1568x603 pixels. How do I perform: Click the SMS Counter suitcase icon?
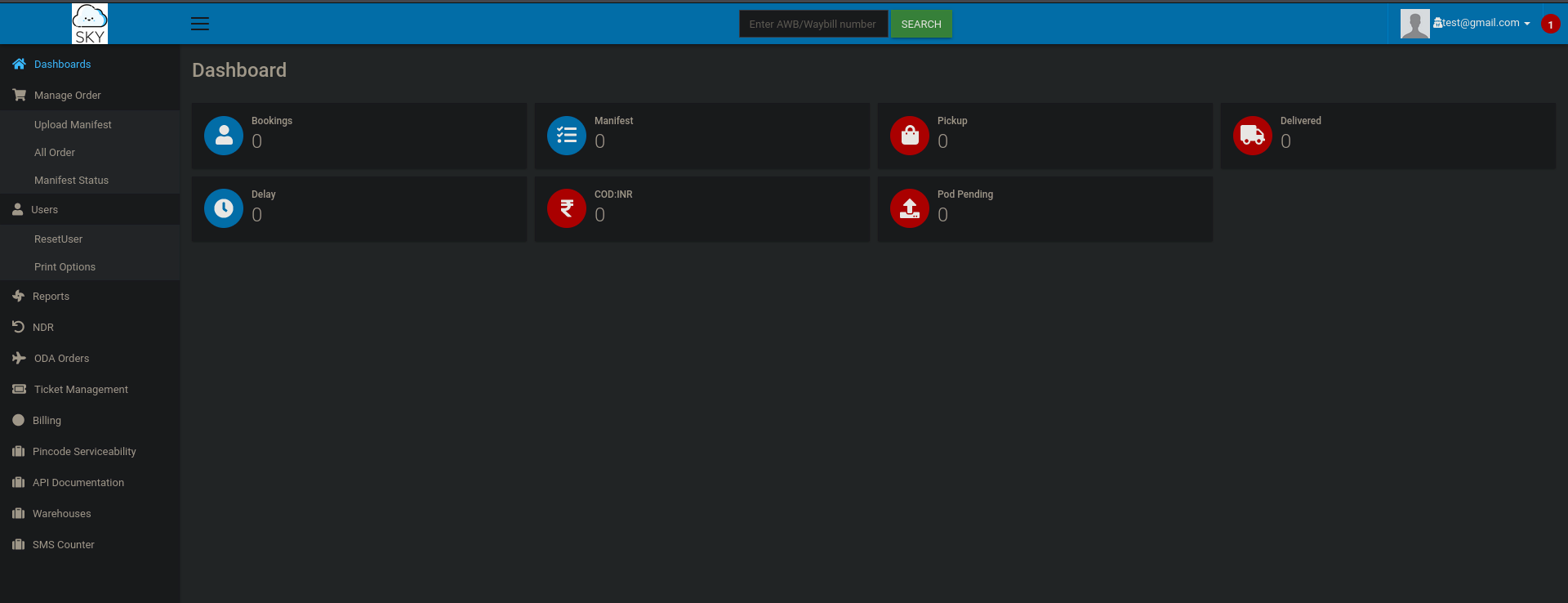tap(18, 544)
